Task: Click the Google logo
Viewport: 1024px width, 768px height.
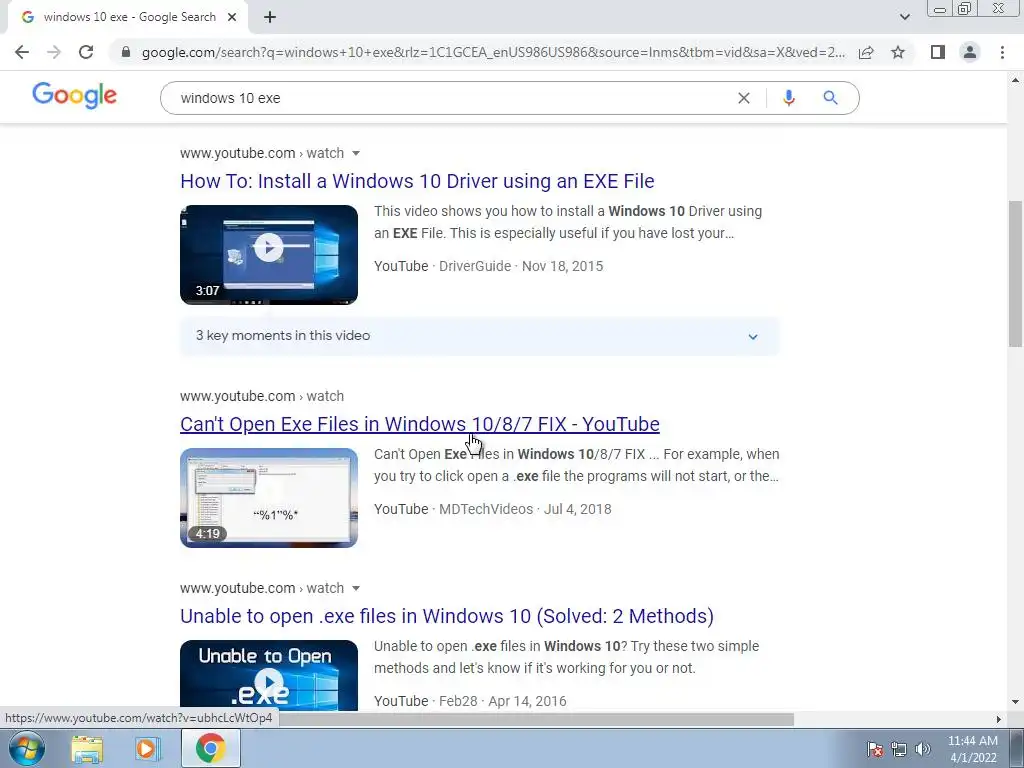Action: pos(74,95)
